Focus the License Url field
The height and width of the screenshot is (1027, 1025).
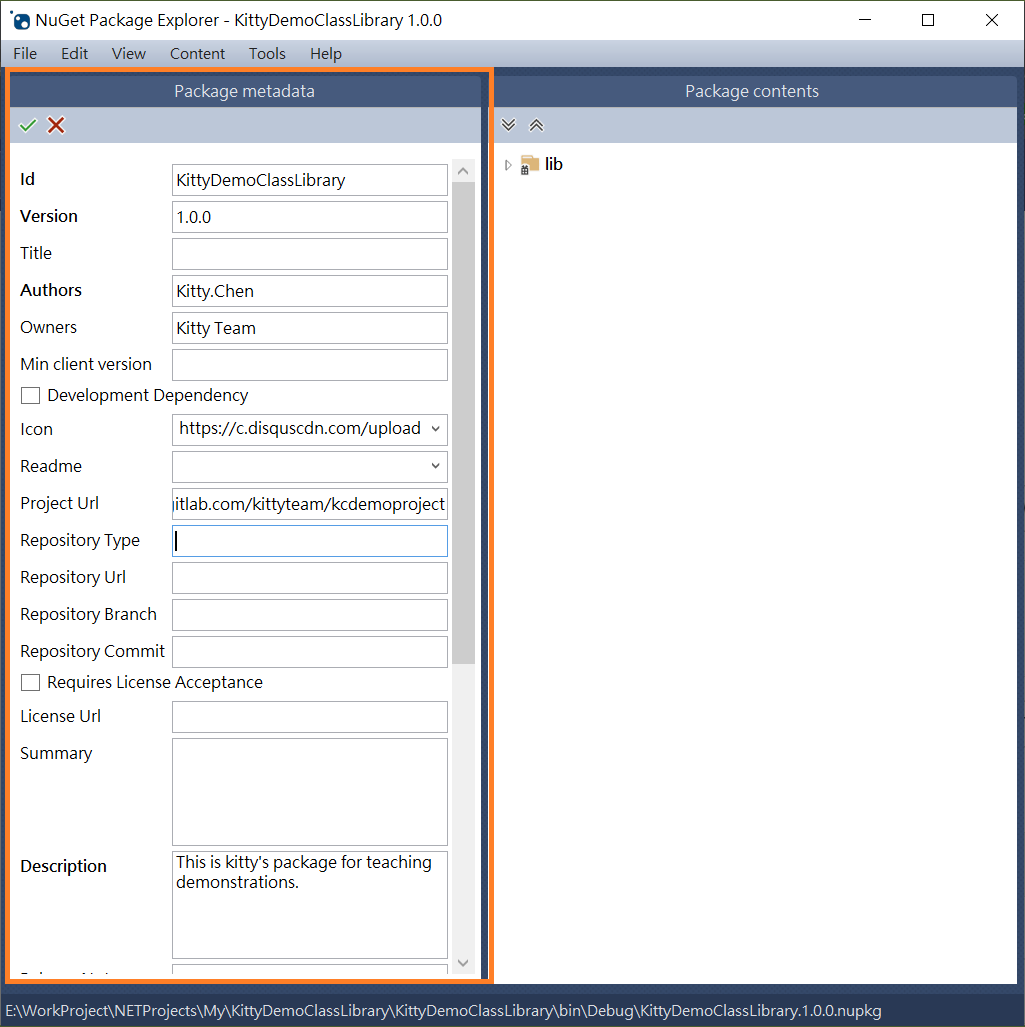(310, 717)
